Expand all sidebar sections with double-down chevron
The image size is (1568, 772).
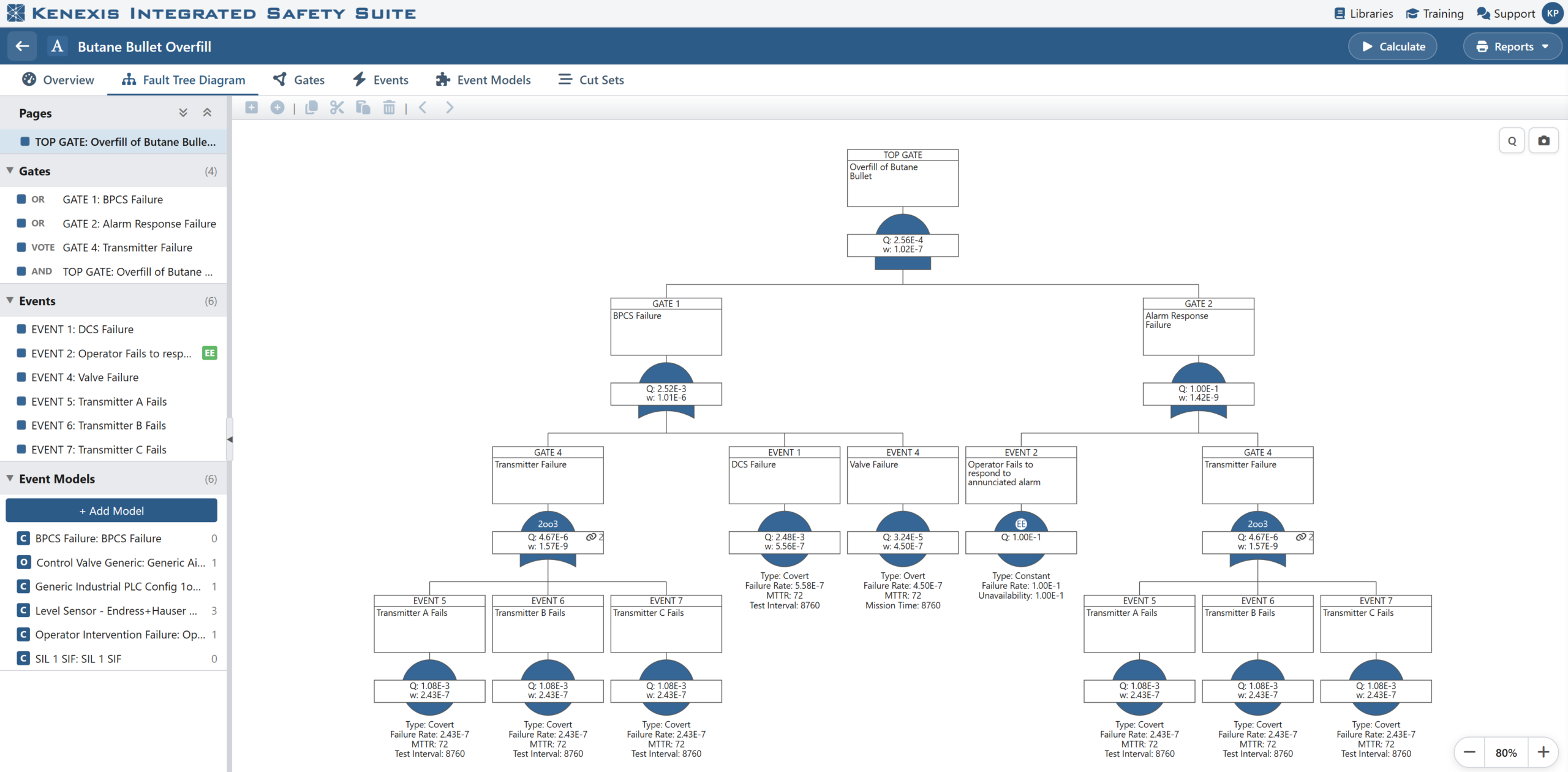183,113
